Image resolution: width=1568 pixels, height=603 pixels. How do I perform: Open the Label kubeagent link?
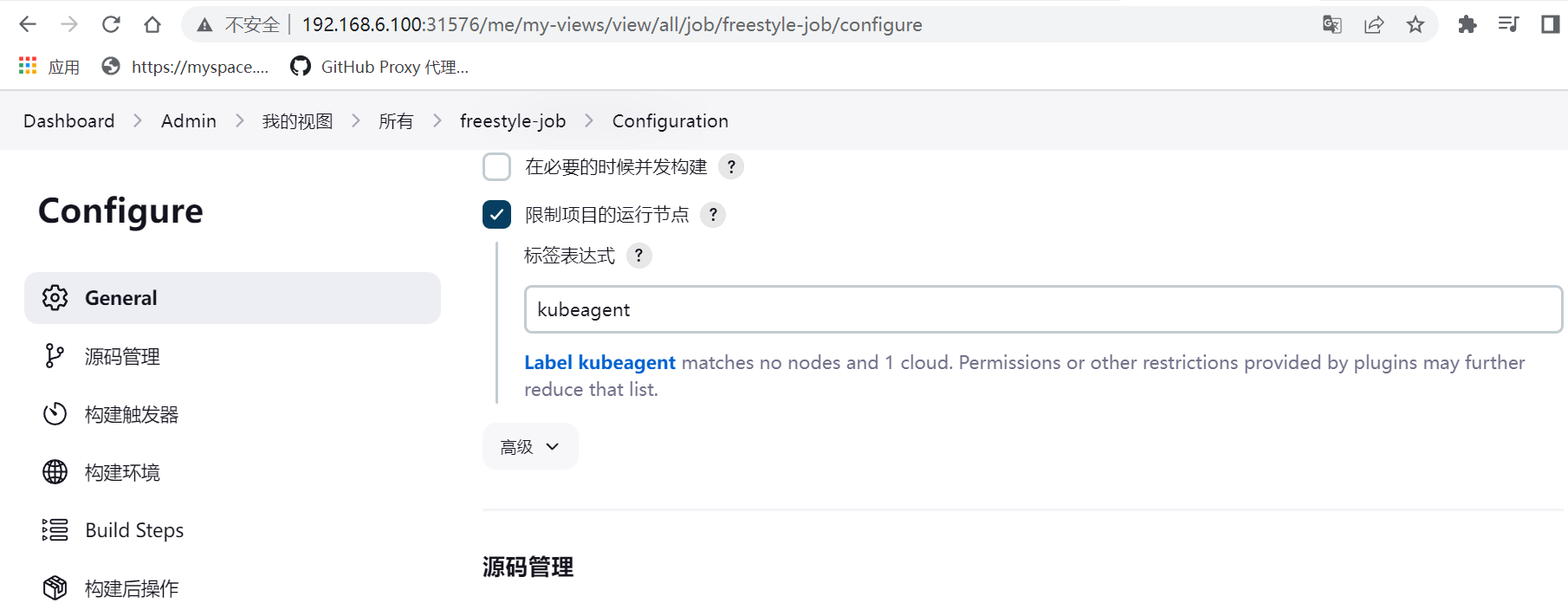(599, 362)
